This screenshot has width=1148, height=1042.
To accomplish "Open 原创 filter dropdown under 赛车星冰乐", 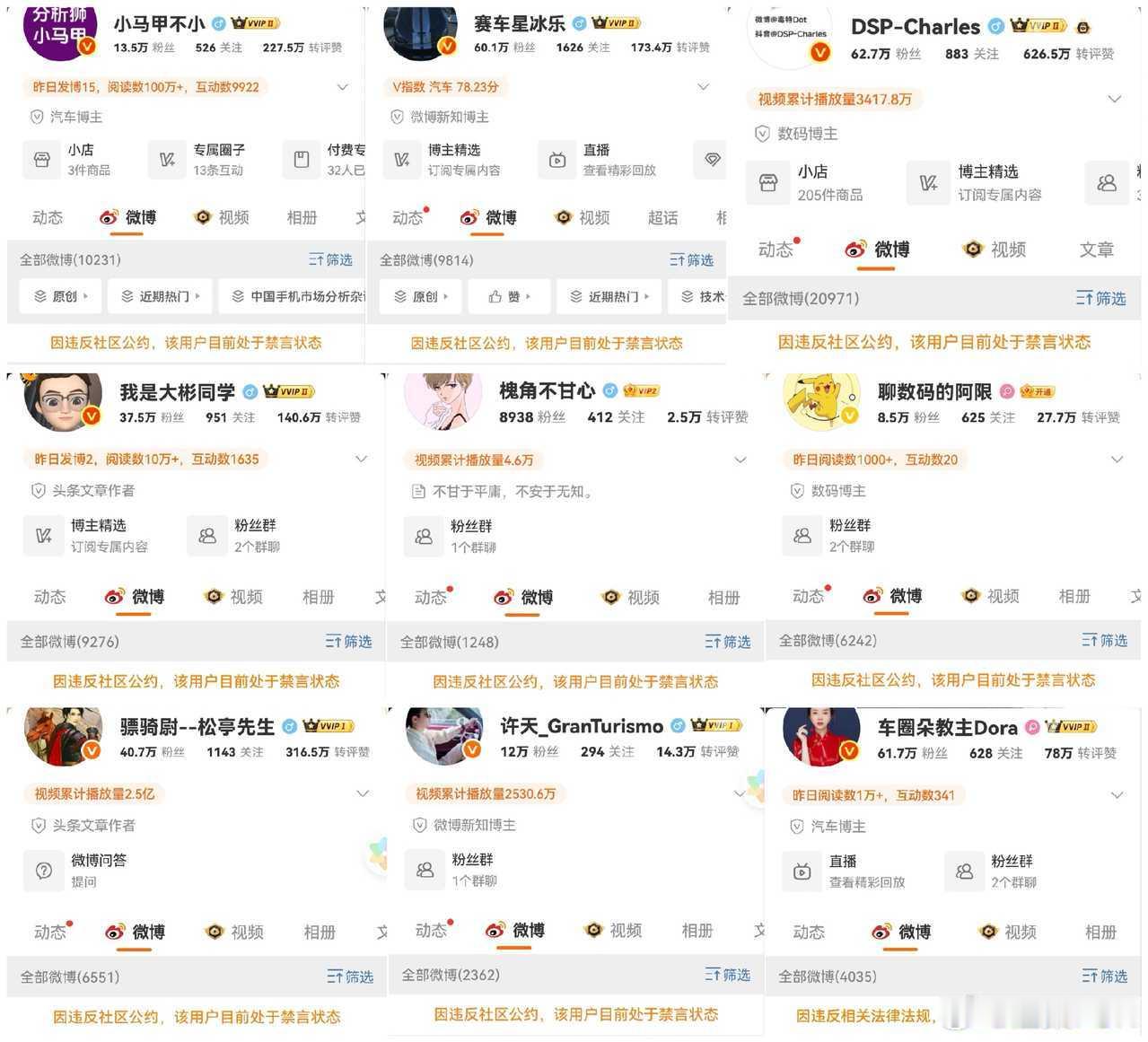I will click(x=420, y=296).
